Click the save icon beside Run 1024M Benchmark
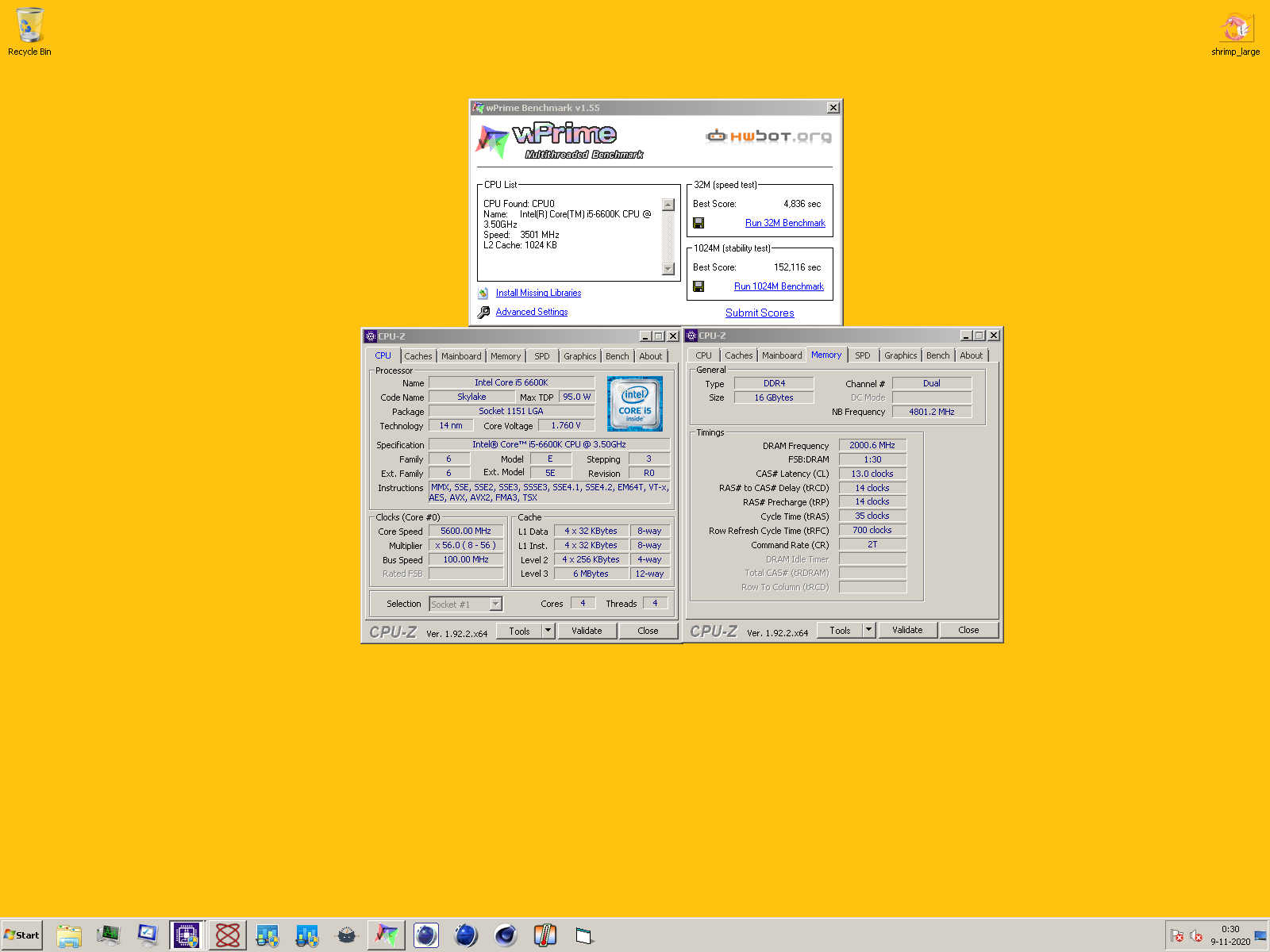Screen dimensions: 1270x952 (x=698, y=286)
